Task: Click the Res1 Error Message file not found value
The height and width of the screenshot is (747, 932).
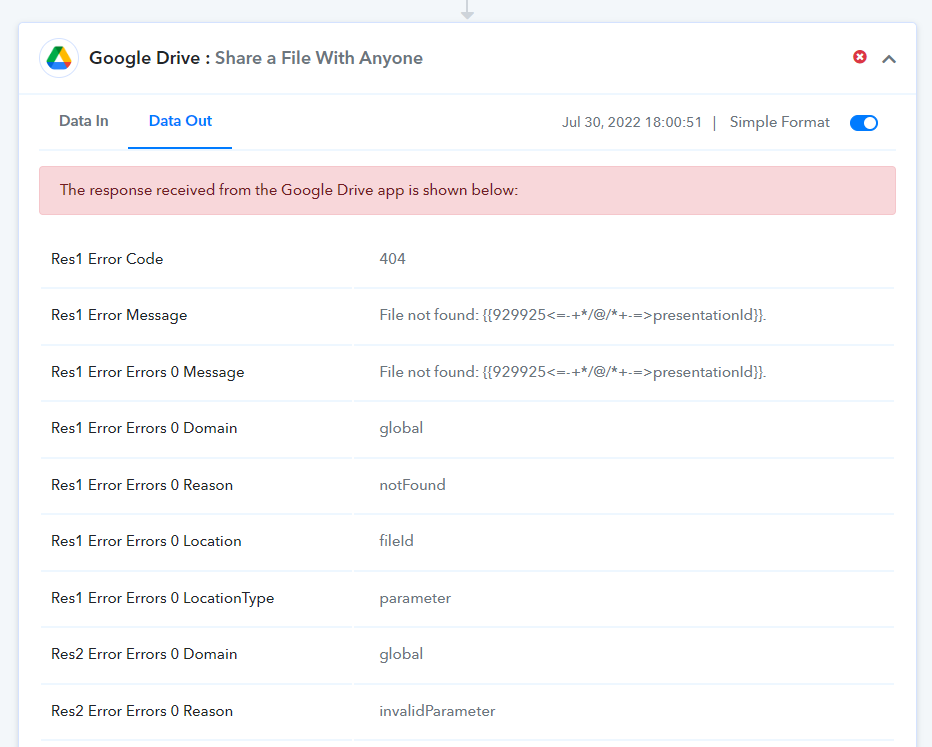Action: [573, 315]
